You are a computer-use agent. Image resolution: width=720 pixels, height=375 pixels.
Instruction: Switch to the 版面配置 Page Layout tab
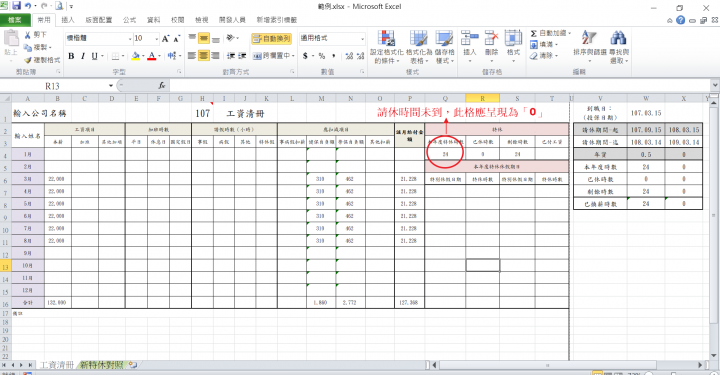[99, 20]
